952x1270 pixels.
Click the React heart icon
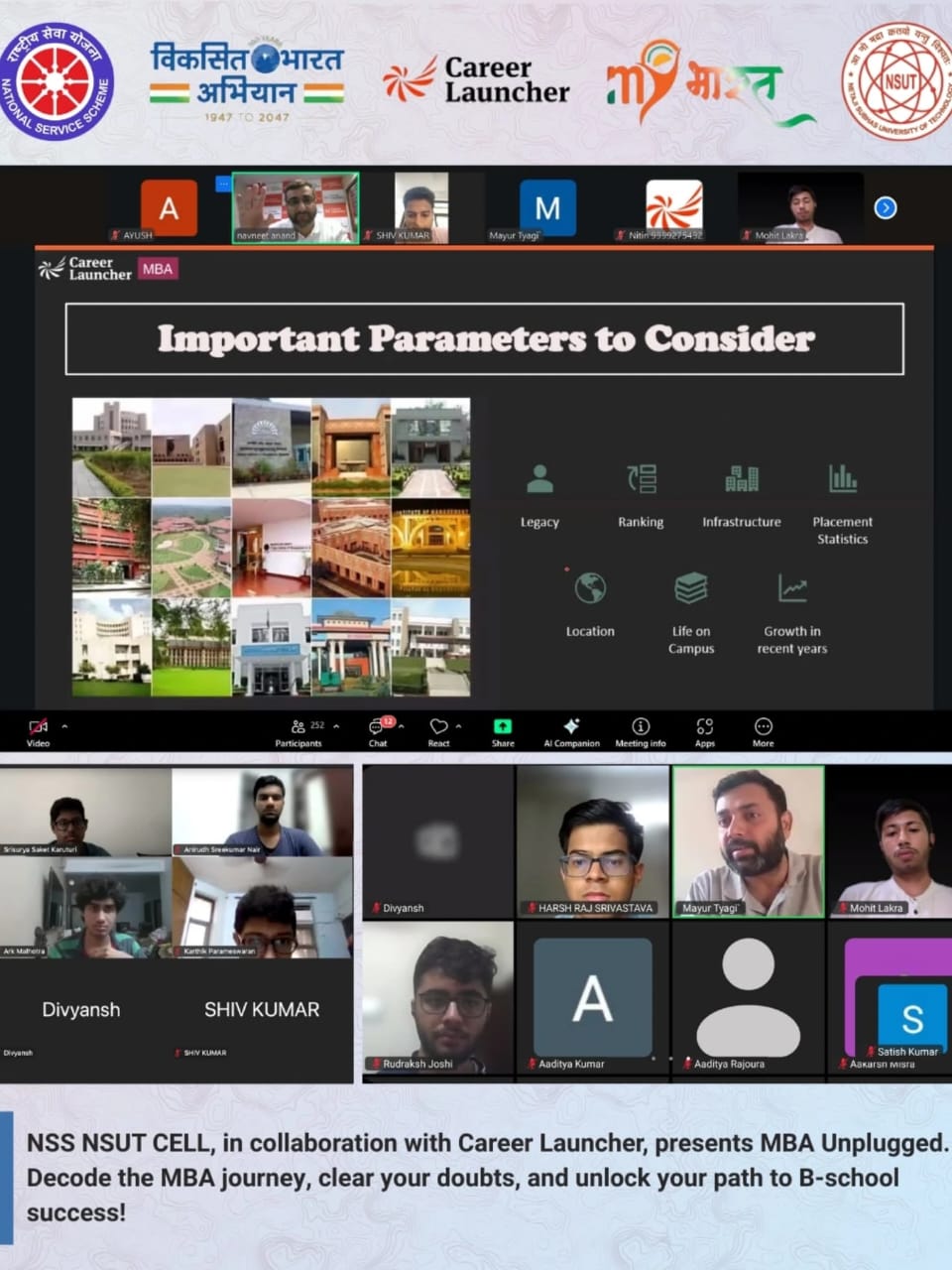(x=438, y=726)
